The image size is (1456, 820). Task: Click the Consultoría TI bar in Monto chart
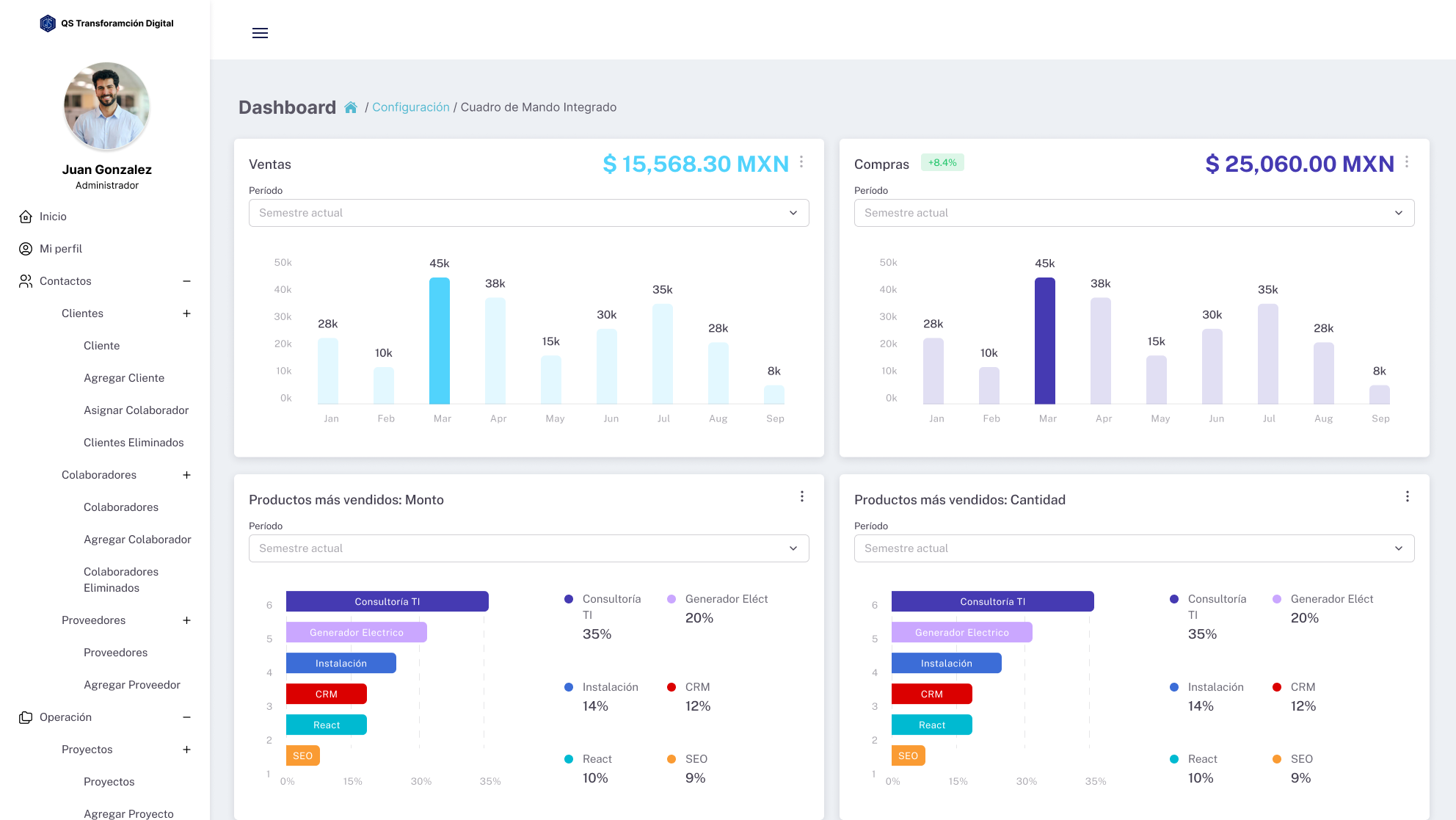[387, 601]
